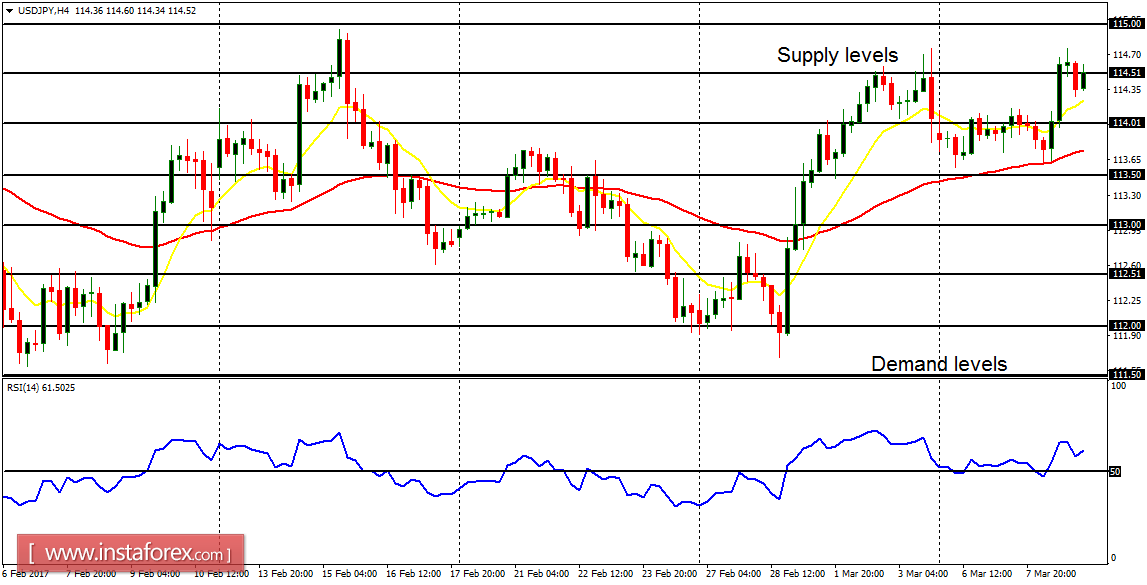1147x585 pixels.
Task: Select the Demand levels annotation text
Action: 941,364
